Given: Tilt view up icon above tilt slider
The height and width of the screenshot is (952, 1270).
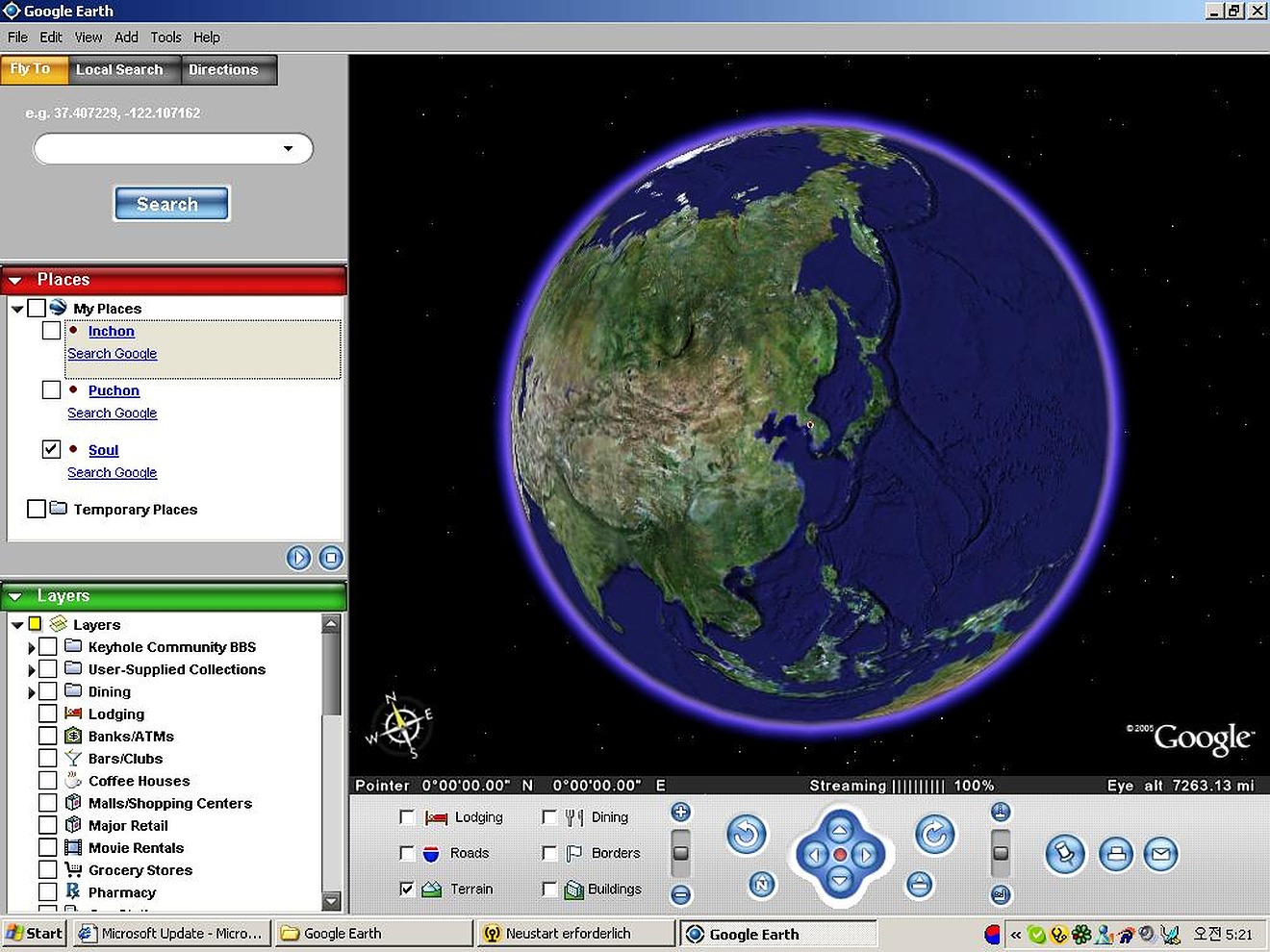Looking at the screenshot, I should (1001, 813).
